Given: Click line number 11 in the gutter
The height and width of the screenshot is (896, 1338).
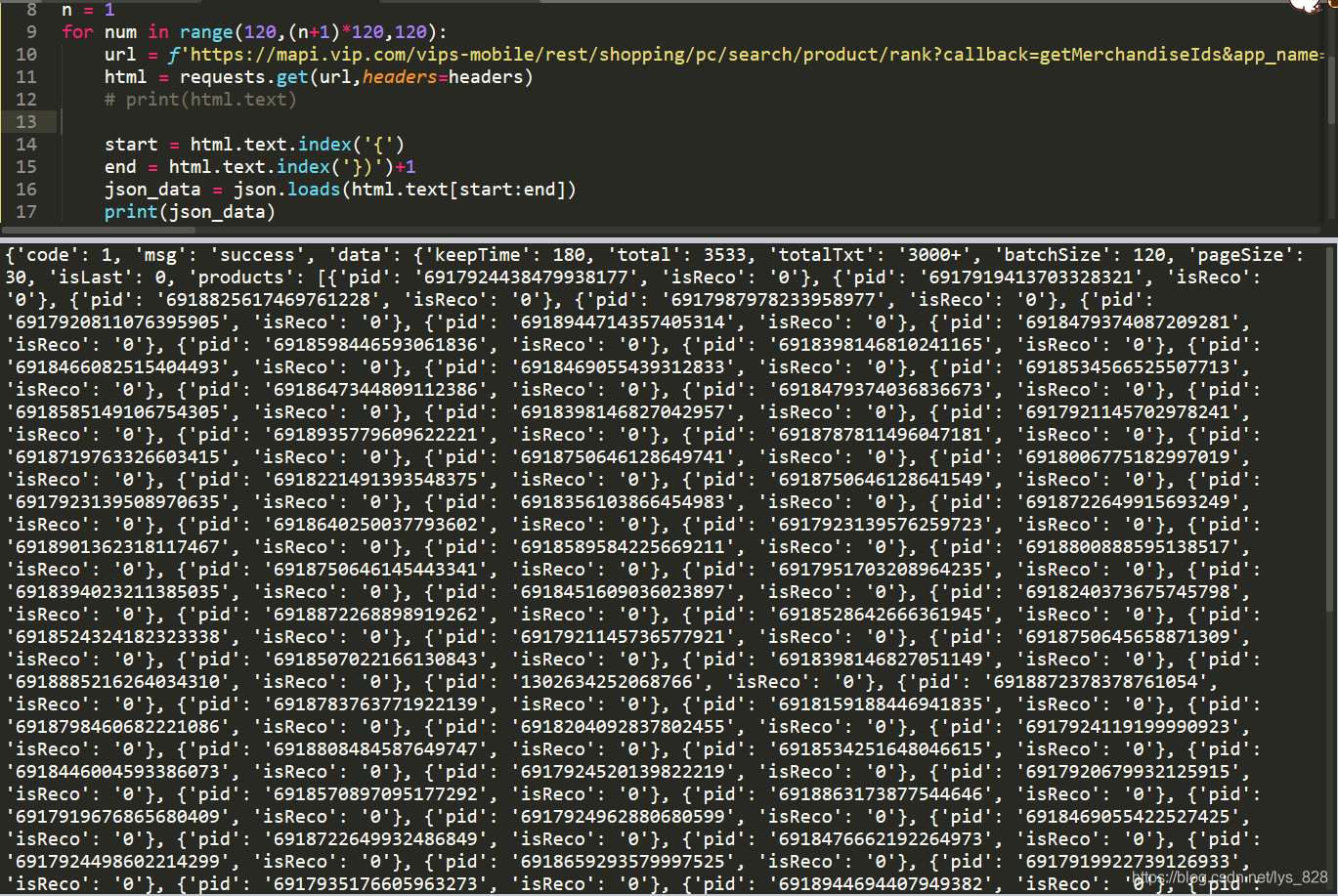Looking at the screenshot, I should pyautogui.click(x=26, y=77).
